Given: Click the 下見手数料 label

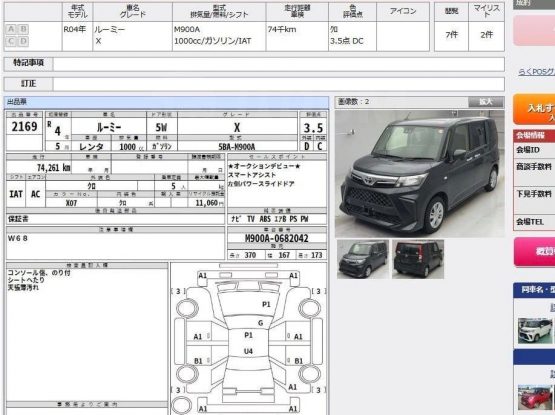Looking at the screenshot, I should click(x=534, y=194).
